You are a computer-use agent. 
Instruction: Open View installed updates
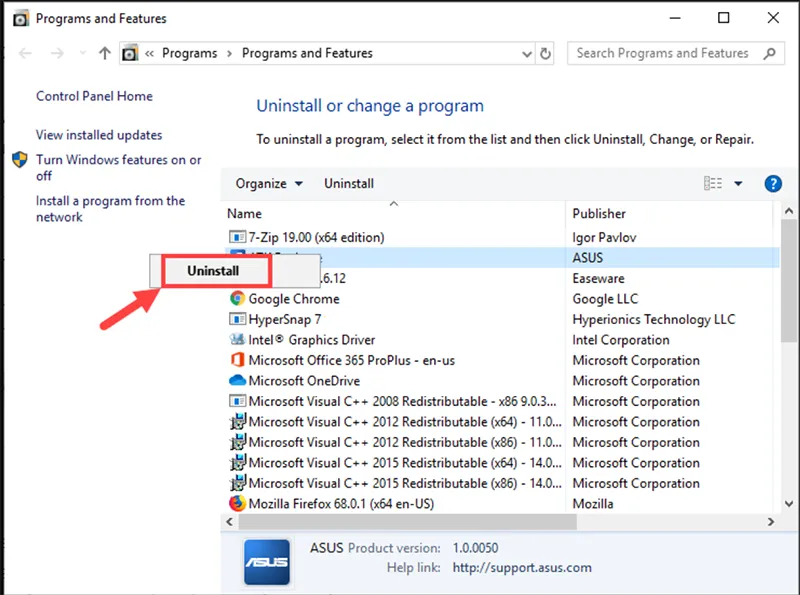click(x=98, y=134)
